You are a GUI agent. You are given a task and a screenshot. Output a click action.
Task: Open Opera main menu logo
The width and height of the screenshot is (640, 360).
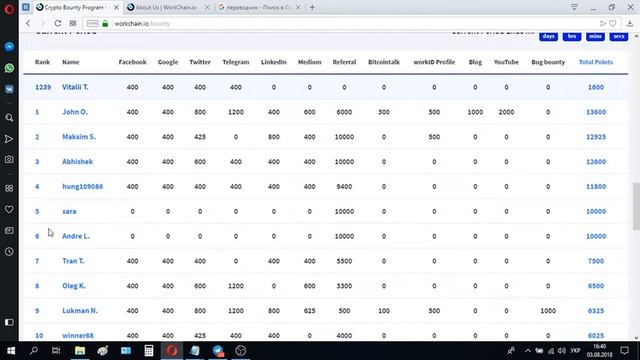coord(9,9)
